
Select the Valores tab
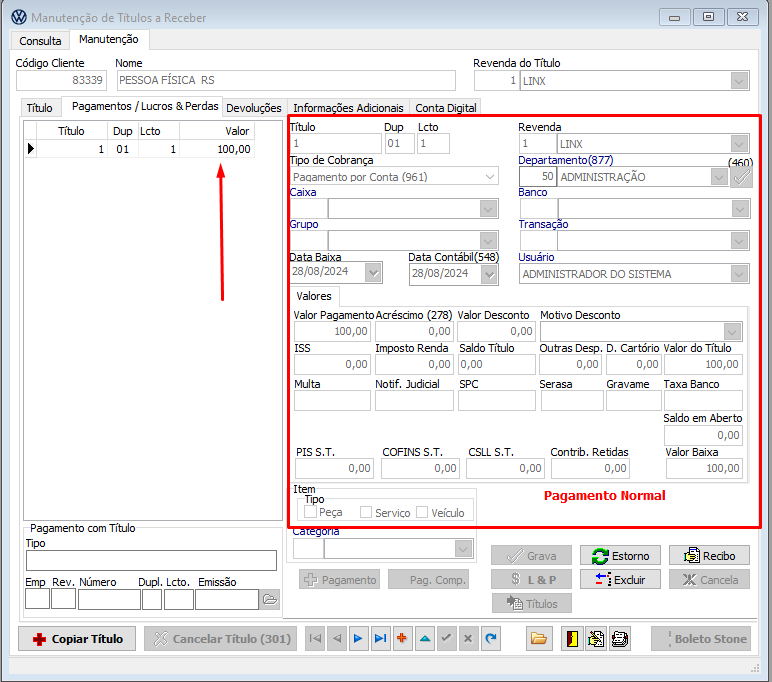click(314, 296)
